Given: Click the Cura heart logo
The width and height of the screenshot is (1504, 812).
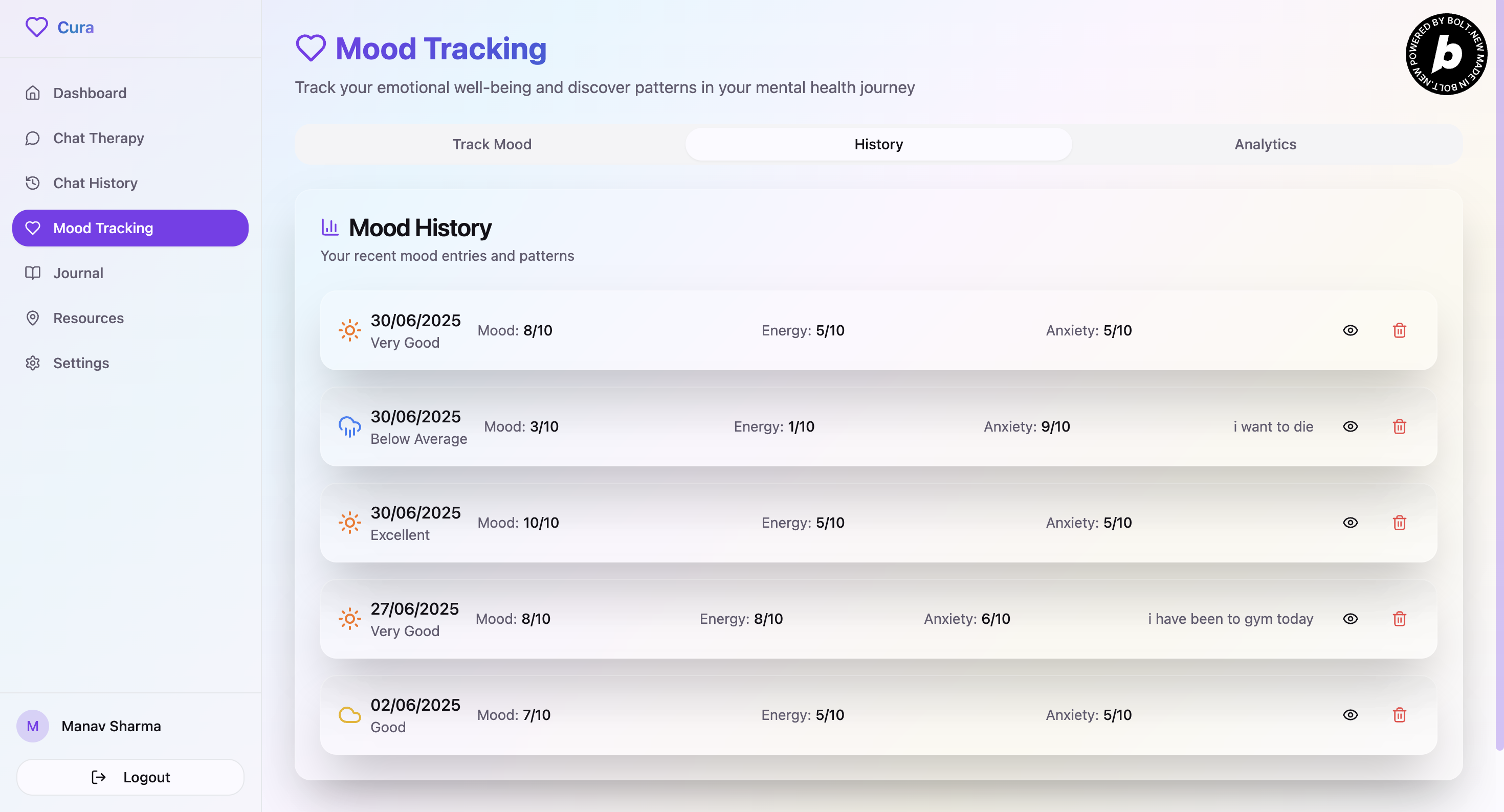Looking at the screenshot, I should (36, 28).
